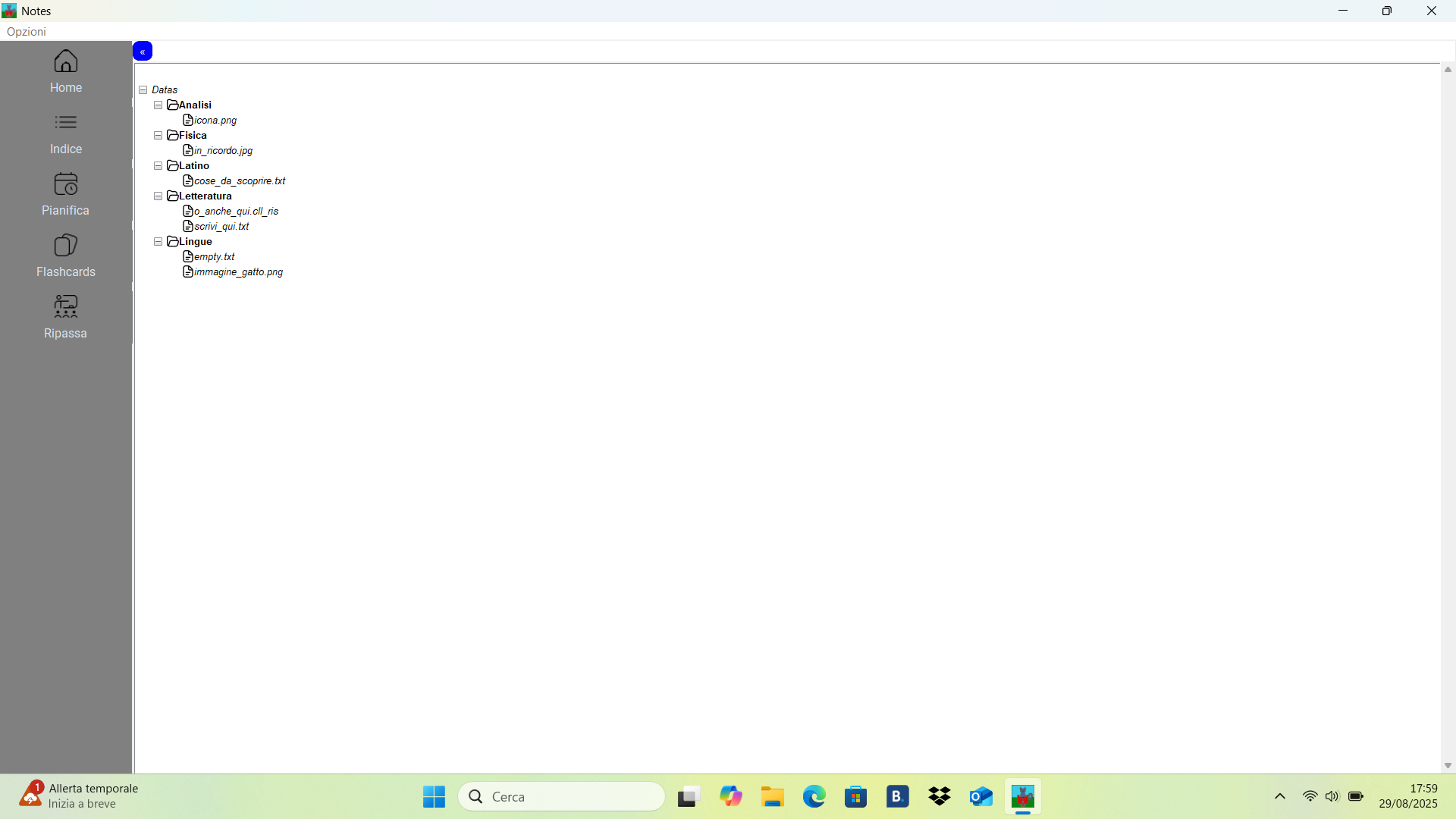The height and width of the screenshot is (819, 1456).
Task: Show hidden system tray icons
Action: tap(1280, 797)
